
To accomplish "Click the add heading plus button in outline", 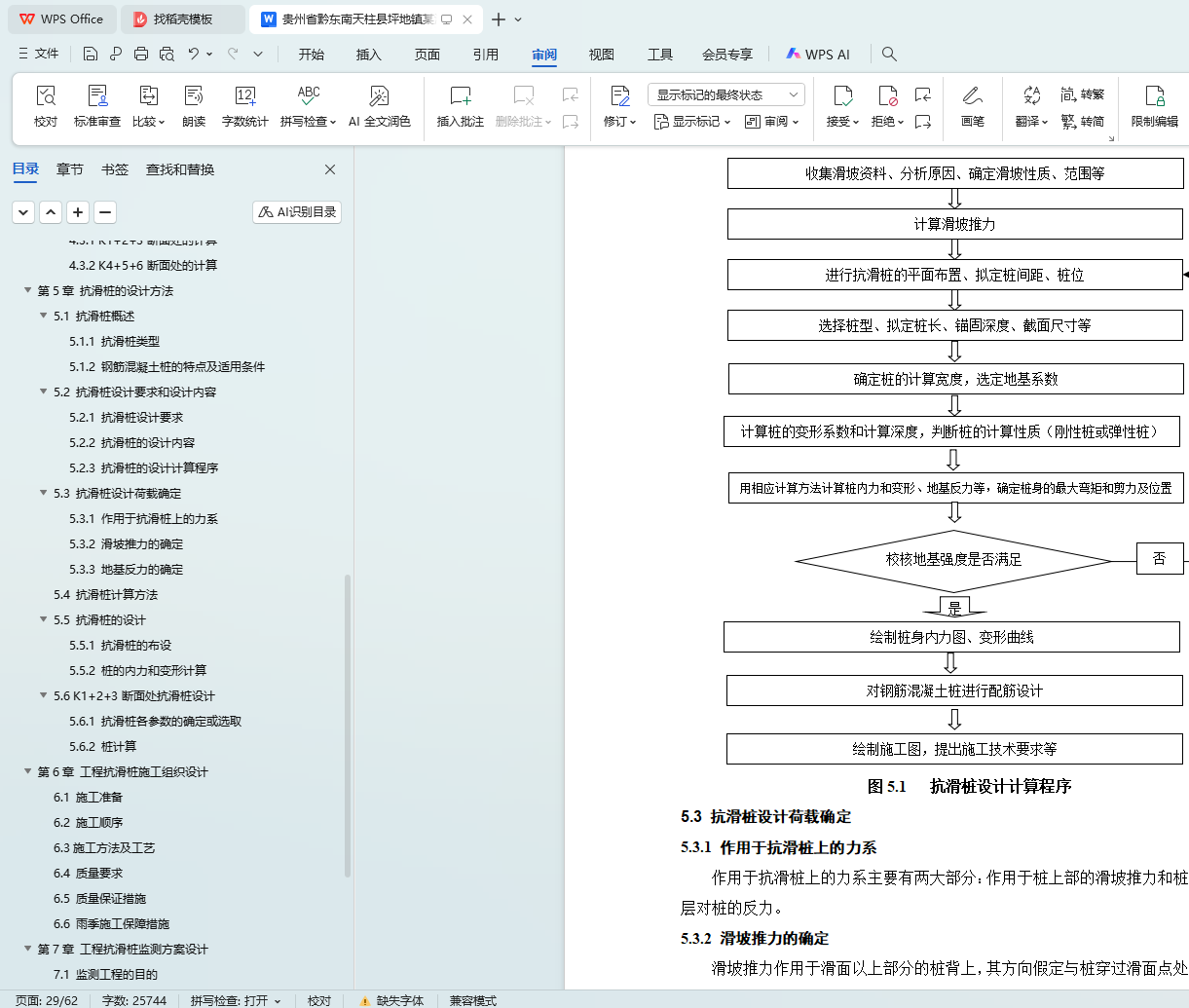I will pos(78,211).
